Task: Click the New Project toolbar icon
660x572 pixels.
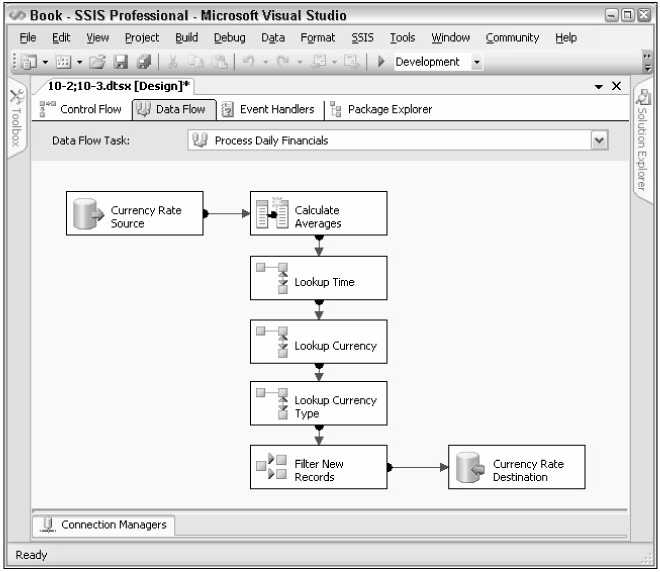Action: (29, 62)
